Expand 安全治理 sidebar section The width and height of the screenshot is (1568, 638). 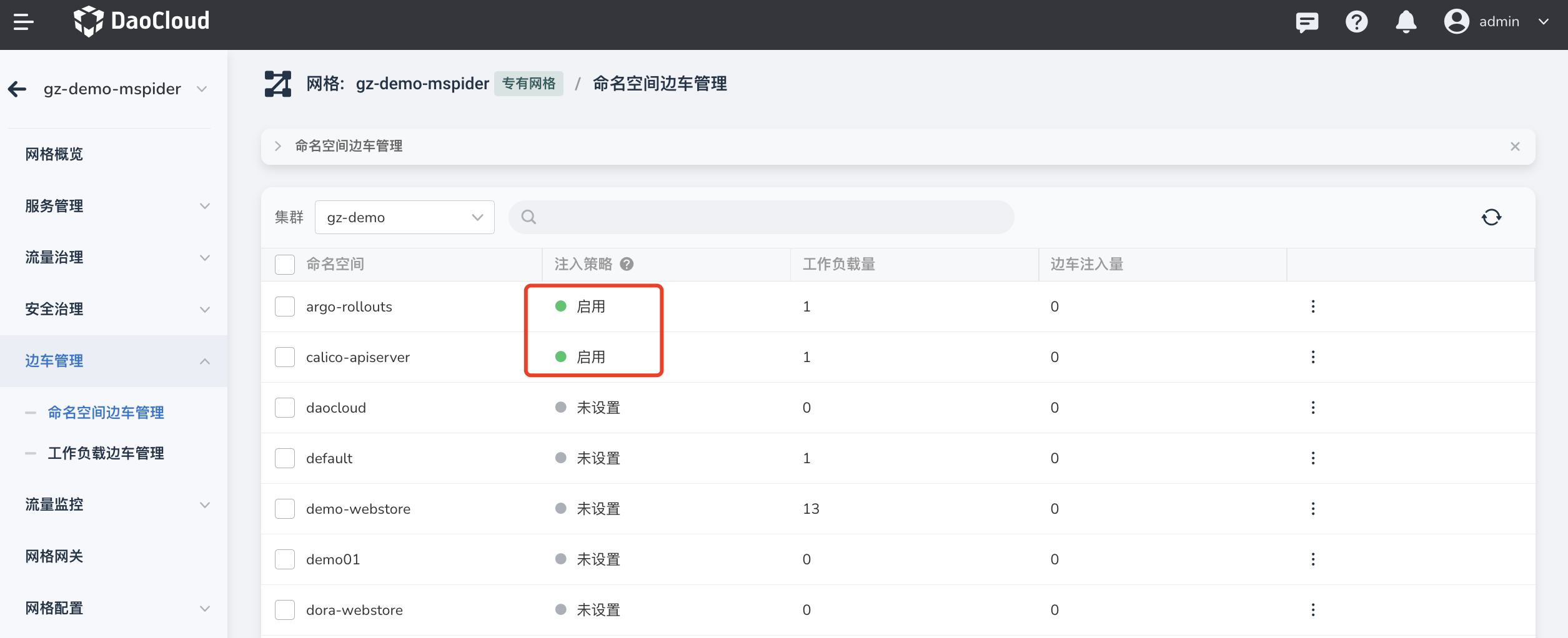coord(114,310)
